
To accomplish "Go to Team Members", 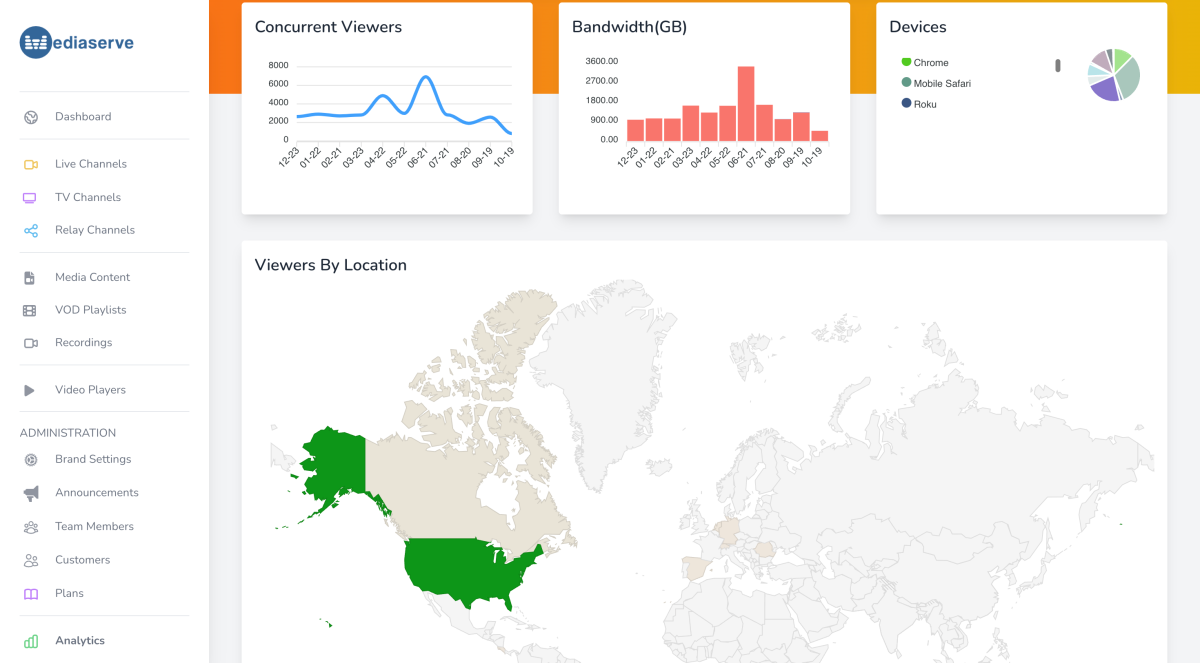I will pos(95,527).
